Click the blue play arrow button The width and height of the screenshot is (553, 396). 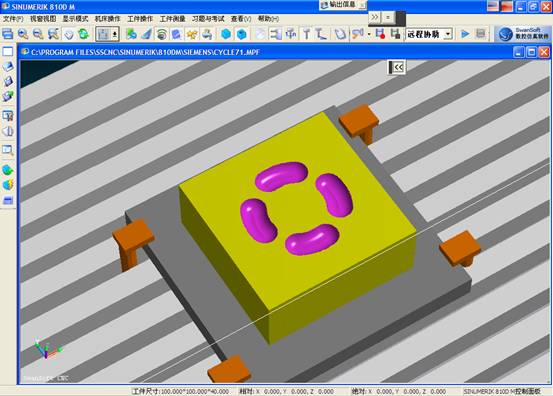click(465, 34)
